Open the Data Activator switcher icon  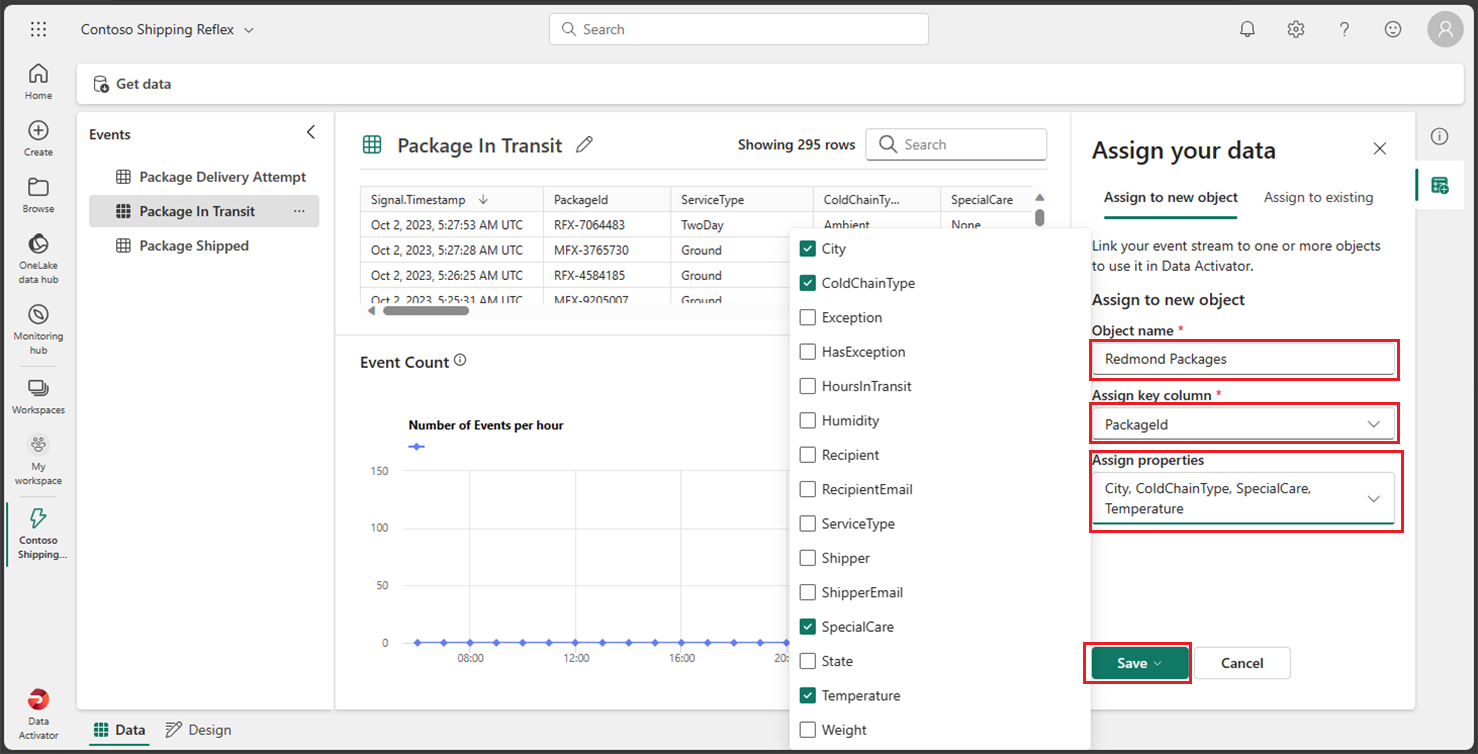[38, 714]
